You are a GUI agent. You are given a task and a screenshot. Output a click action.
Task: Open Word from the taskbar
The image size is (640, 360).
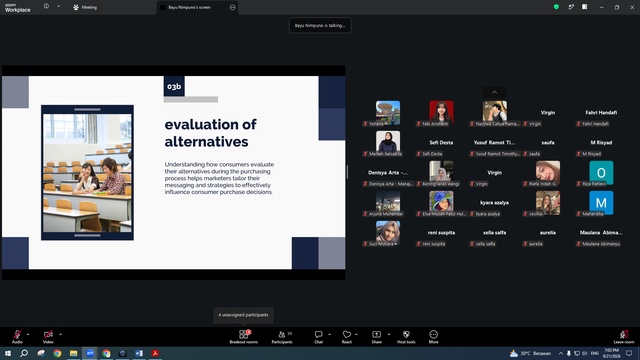(139, 353)
